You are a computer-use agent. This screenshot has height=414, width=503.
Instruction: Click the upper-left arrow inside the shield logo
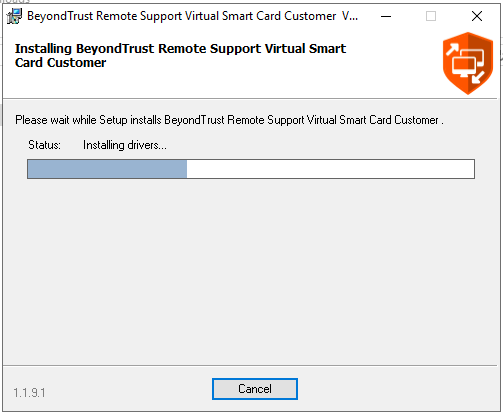pyautogui.click(x=452, y=50)
